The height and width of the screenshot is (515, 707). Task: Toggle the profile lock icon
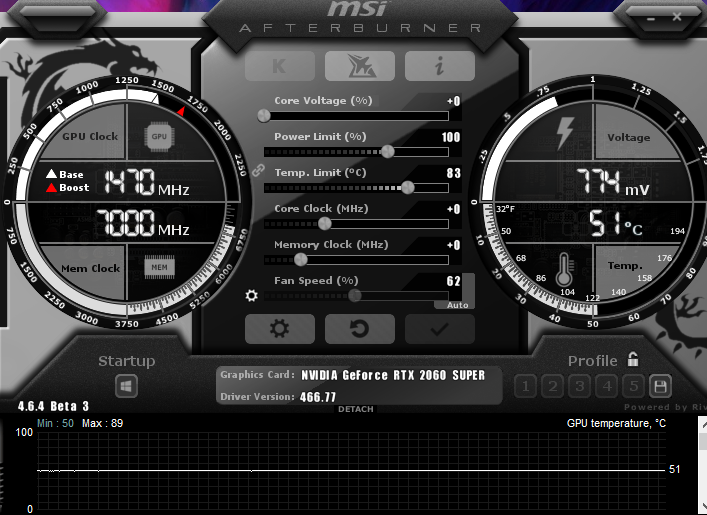633,359
